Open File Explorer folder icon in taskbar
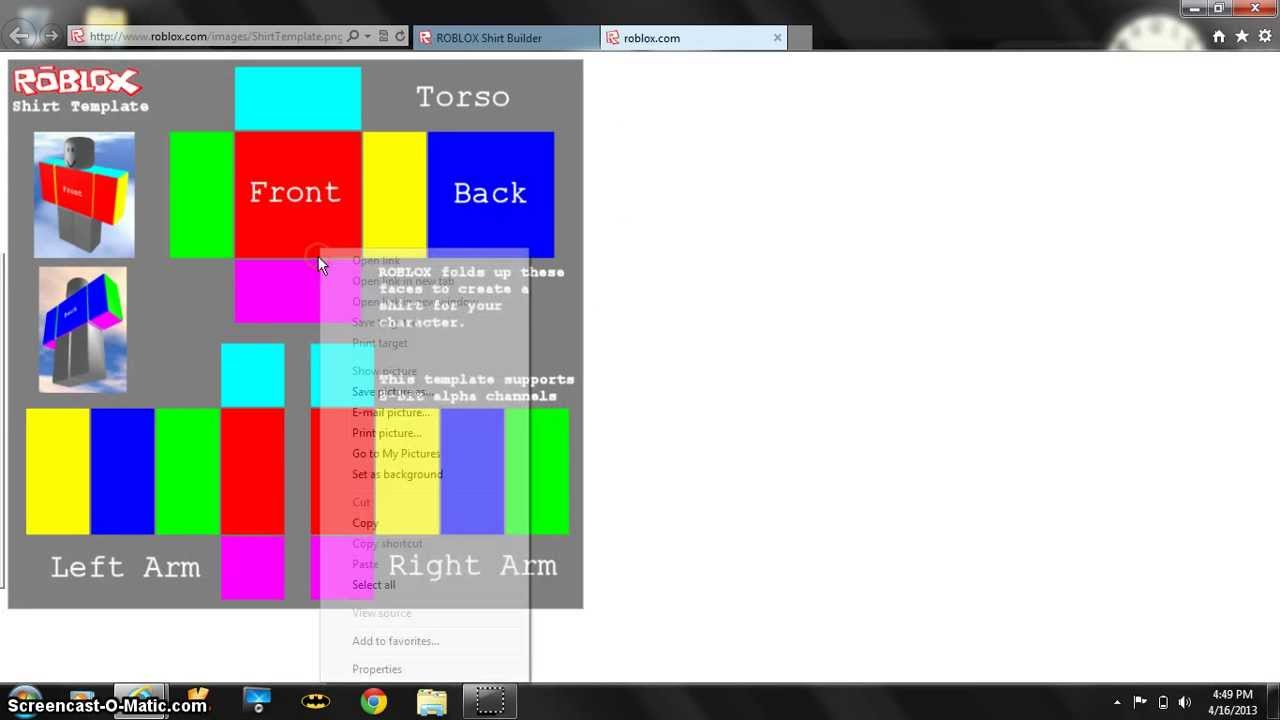The width and height of the screenshot is (1280, 720). [432, 702]
